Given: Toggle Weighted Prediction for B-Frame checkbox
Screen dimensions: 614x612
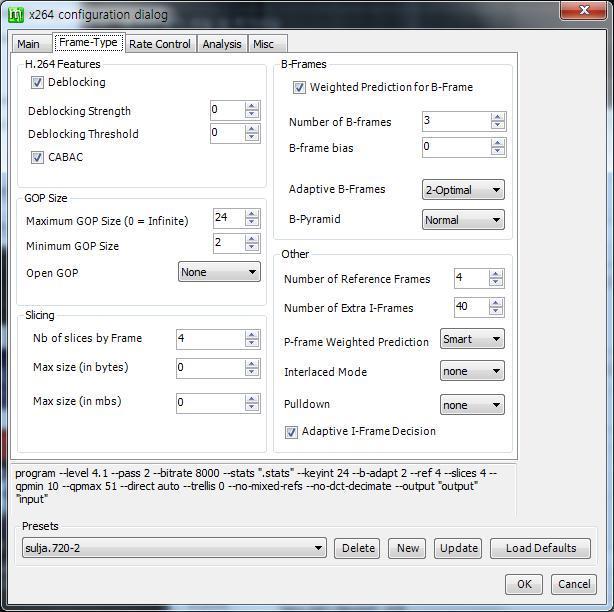Looking at the screenshot, I should point(299,87).
